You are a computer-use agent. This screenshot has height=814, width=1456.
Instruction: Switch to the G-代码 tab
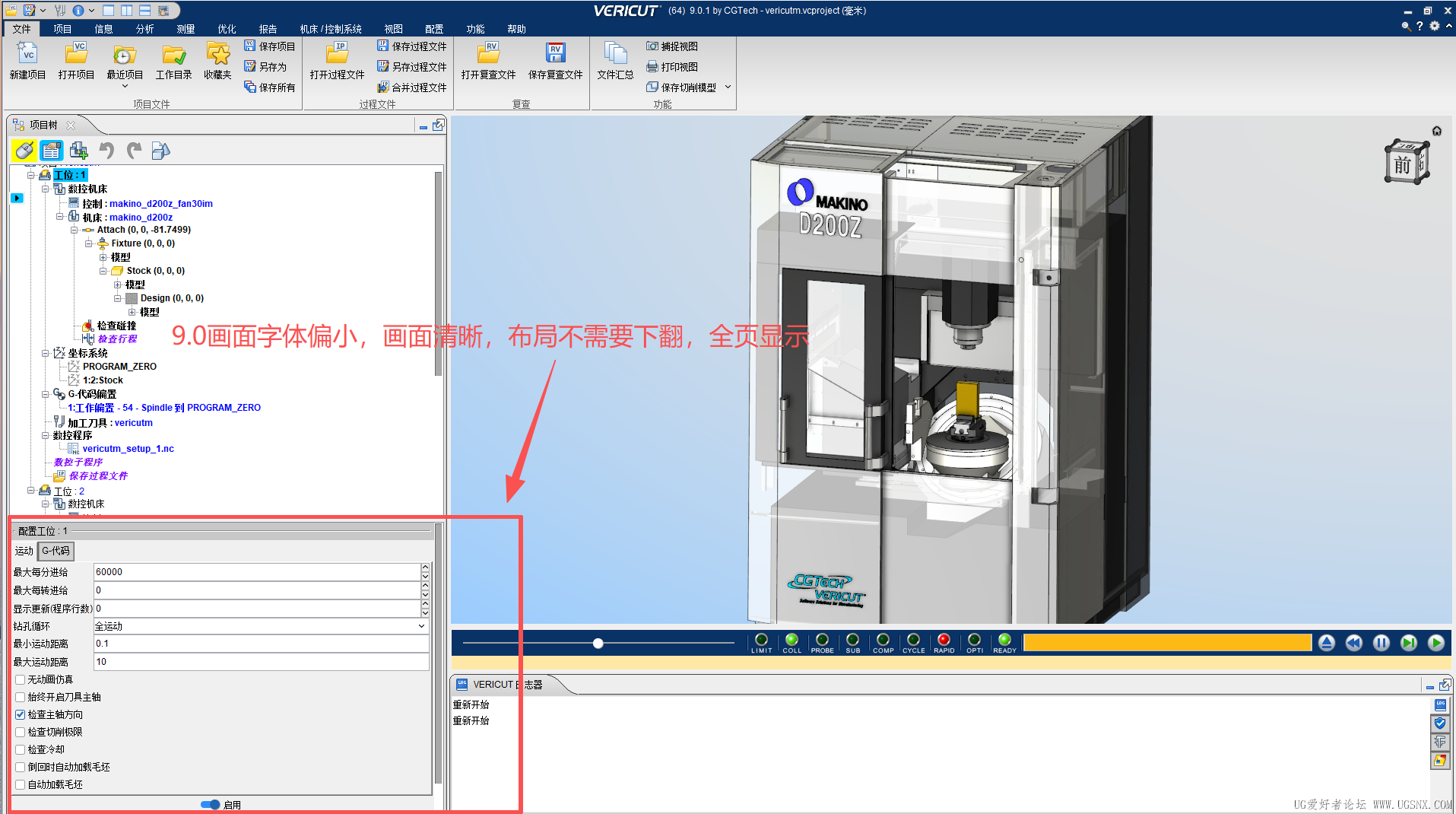point(56,551)
